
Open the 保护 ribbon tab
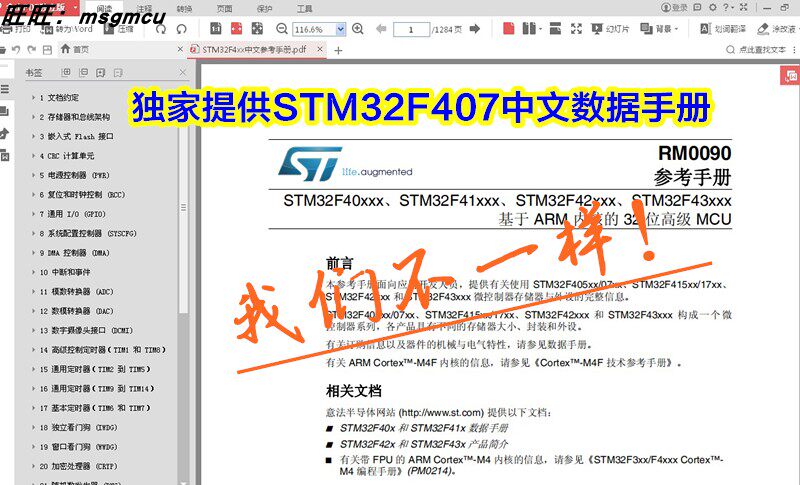pos(264,9)
